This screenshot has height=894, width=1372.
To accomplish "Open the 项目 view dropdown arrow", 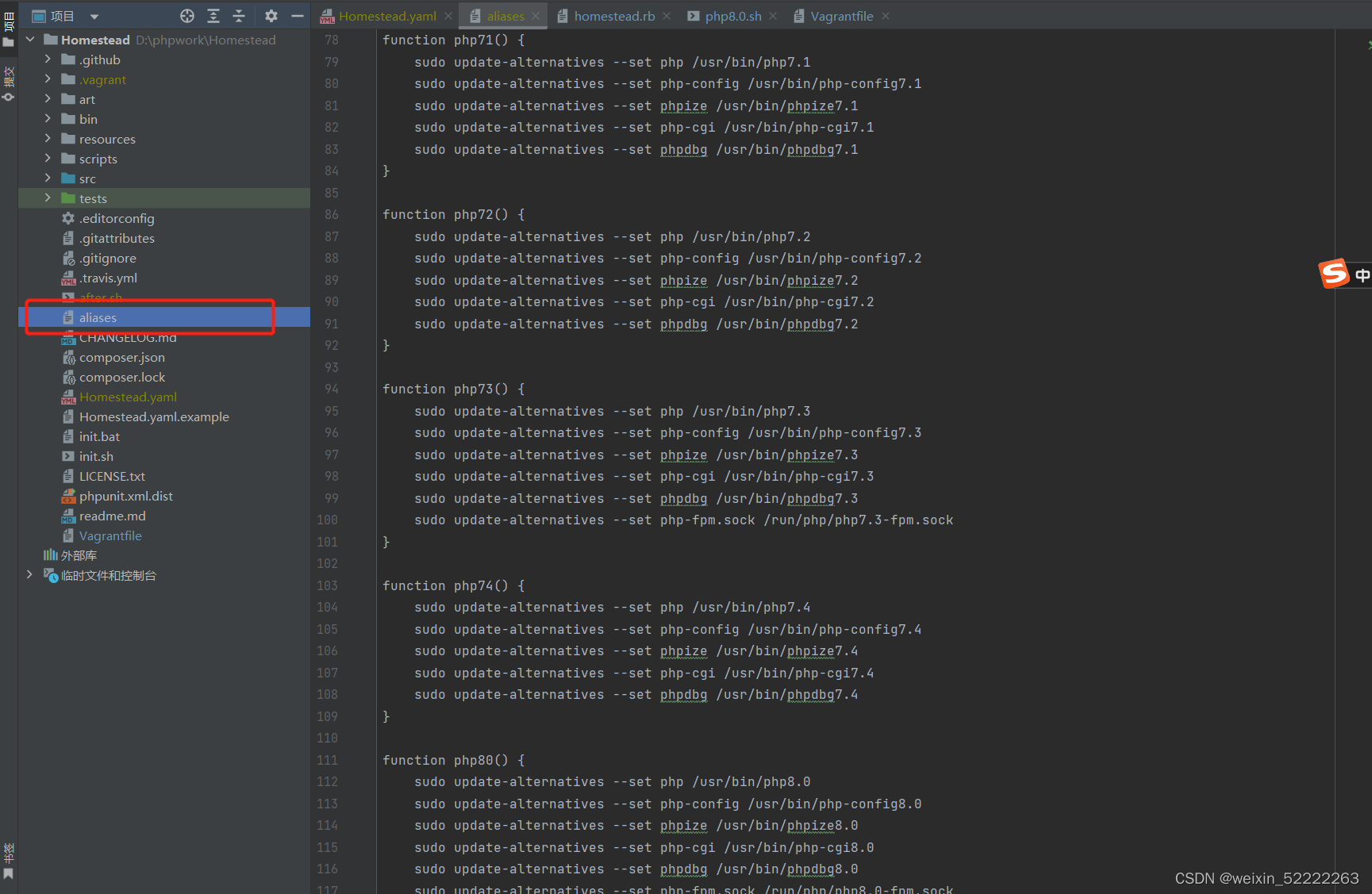I will [94, 15].
